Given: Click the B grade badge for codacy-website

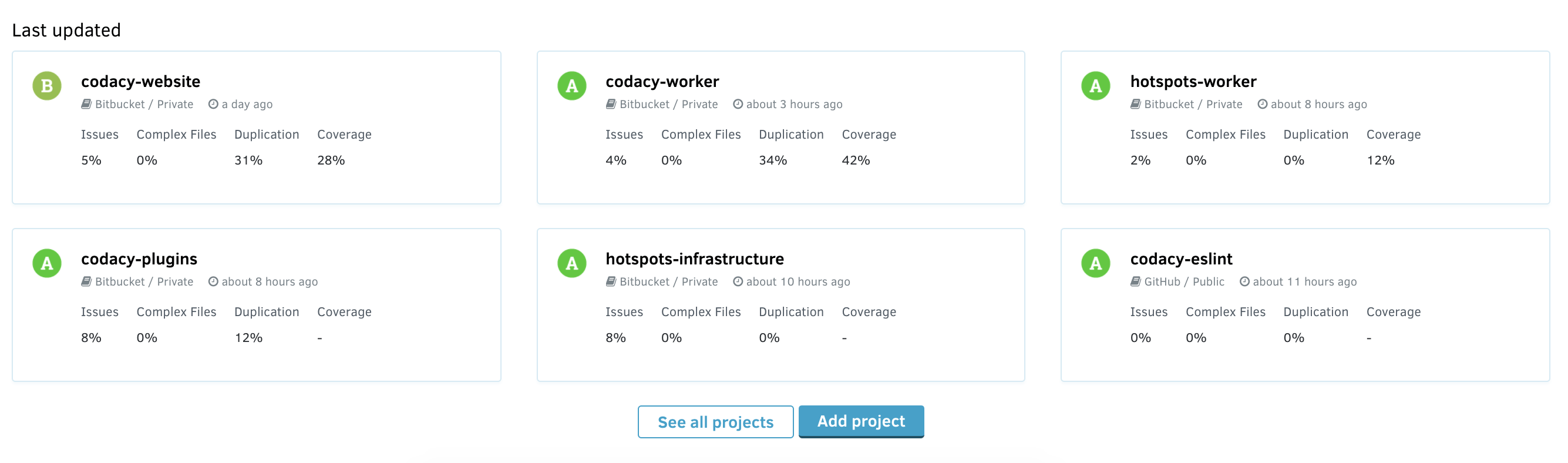Looking at the screenshot, I should click(x=47, y=86).
